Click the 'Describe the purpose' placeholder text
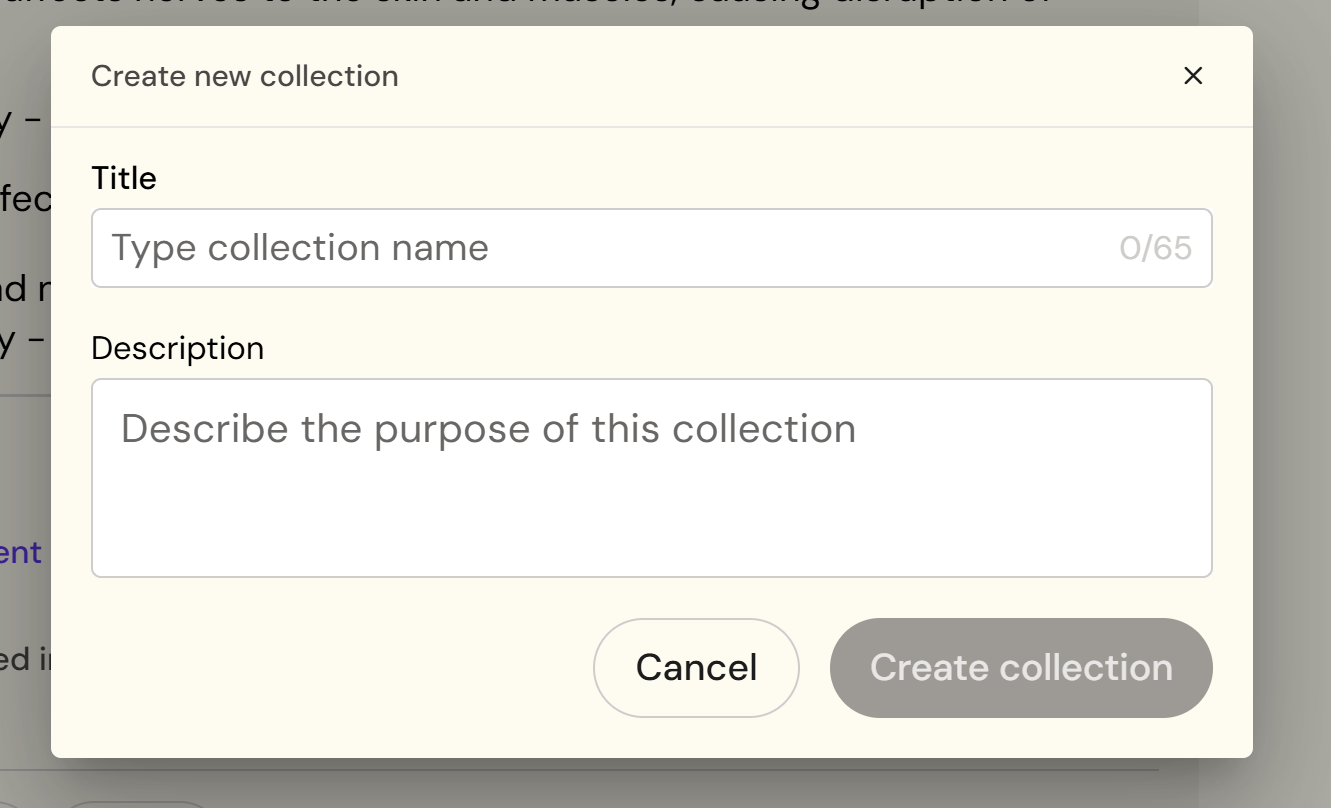Screen dimensions: 1331x808 (488, 429)
